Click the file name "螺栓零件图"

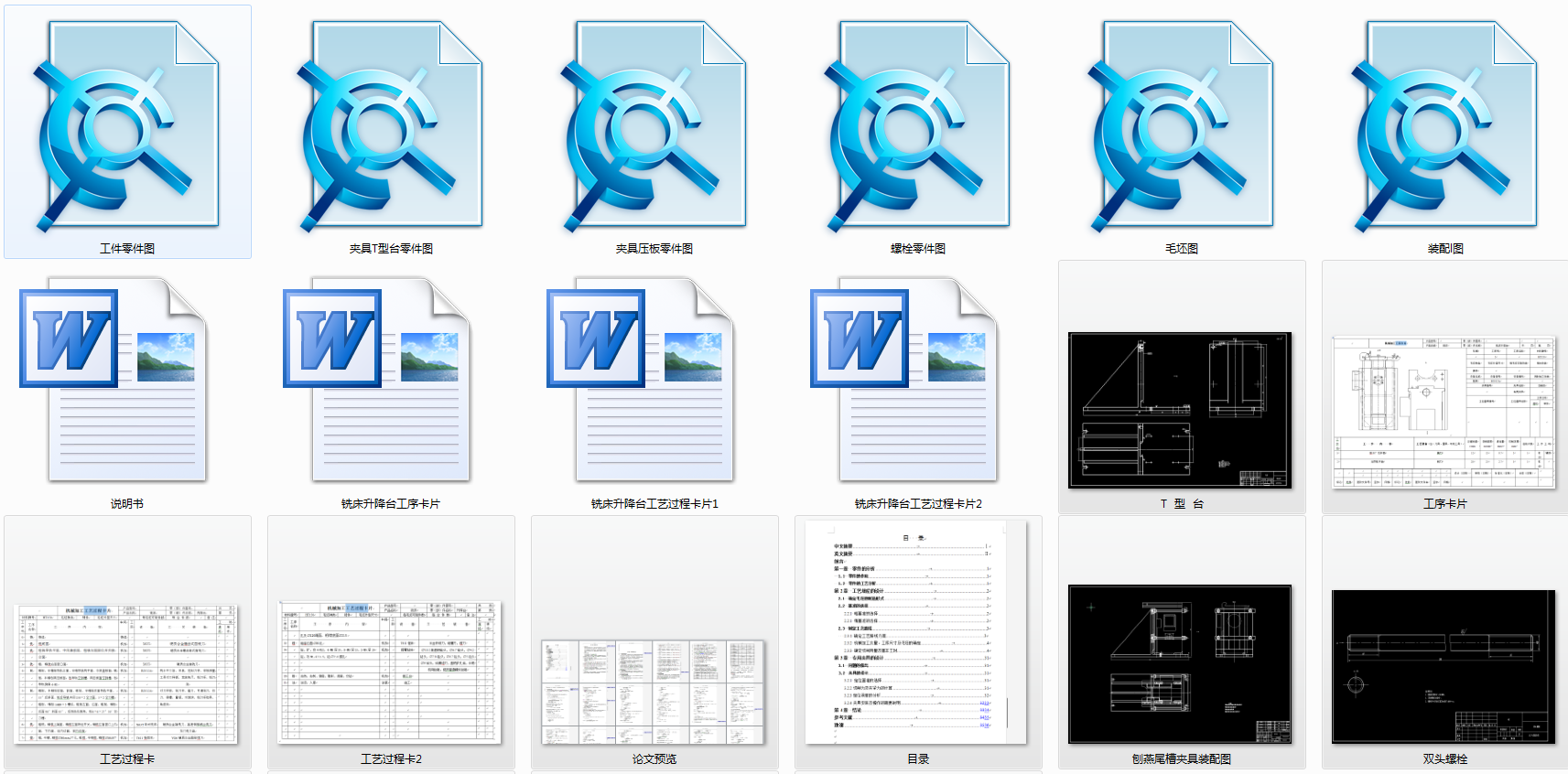tap(918, 249)
